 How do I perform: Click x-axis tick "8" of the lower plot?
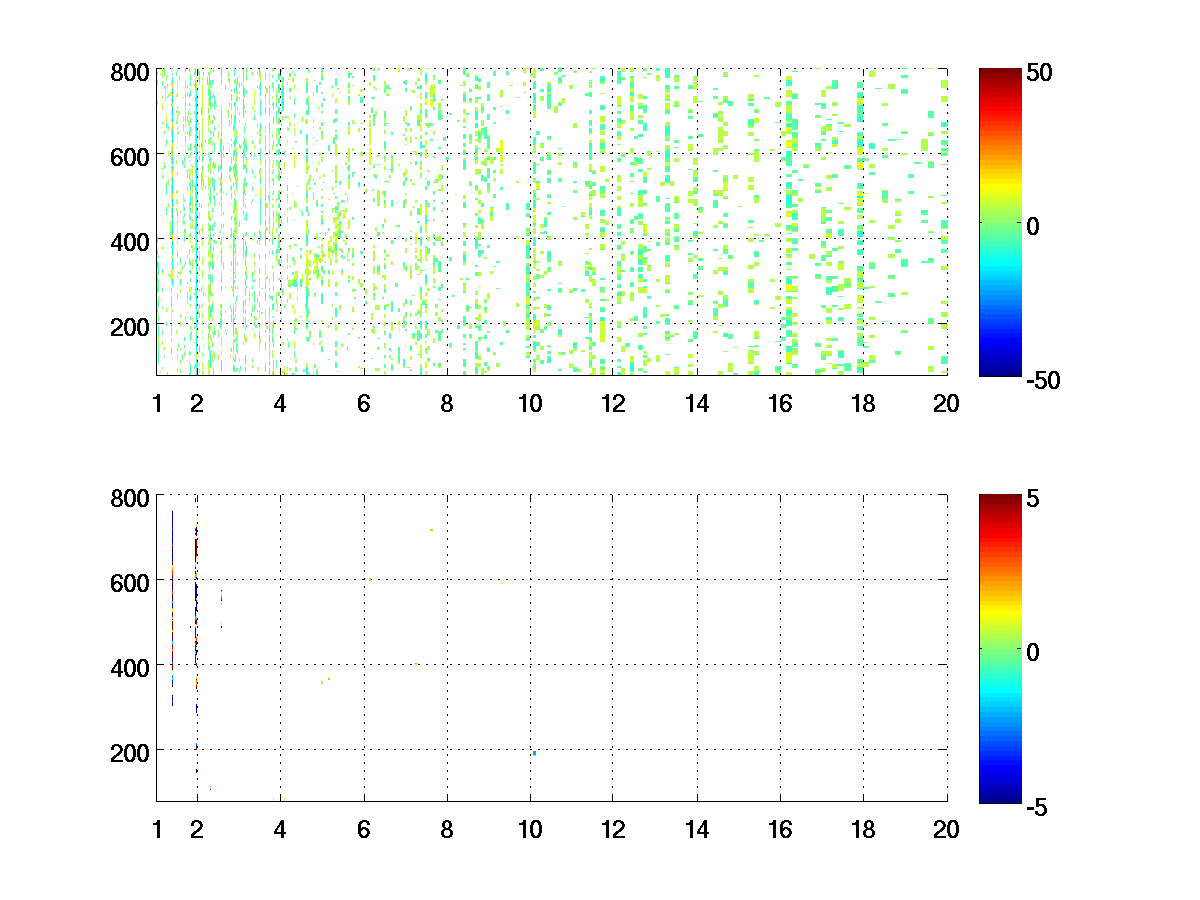447,829
